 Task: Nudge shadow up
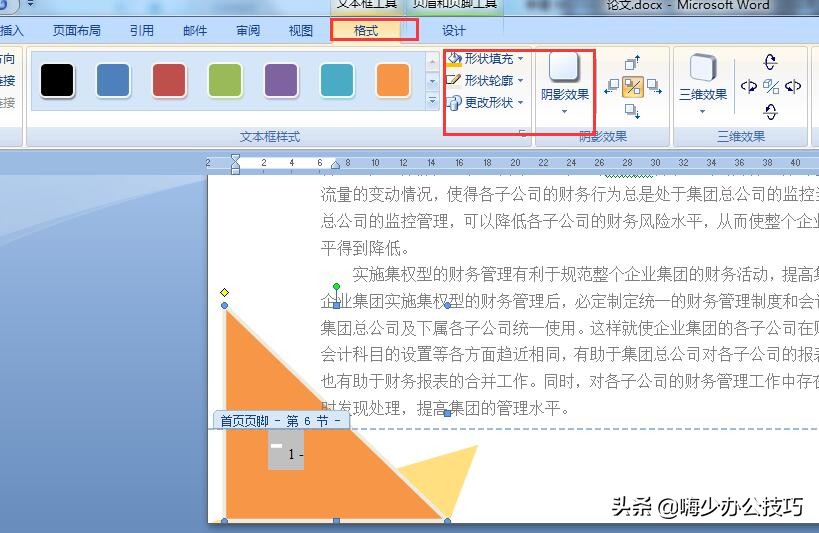point(633,63)
